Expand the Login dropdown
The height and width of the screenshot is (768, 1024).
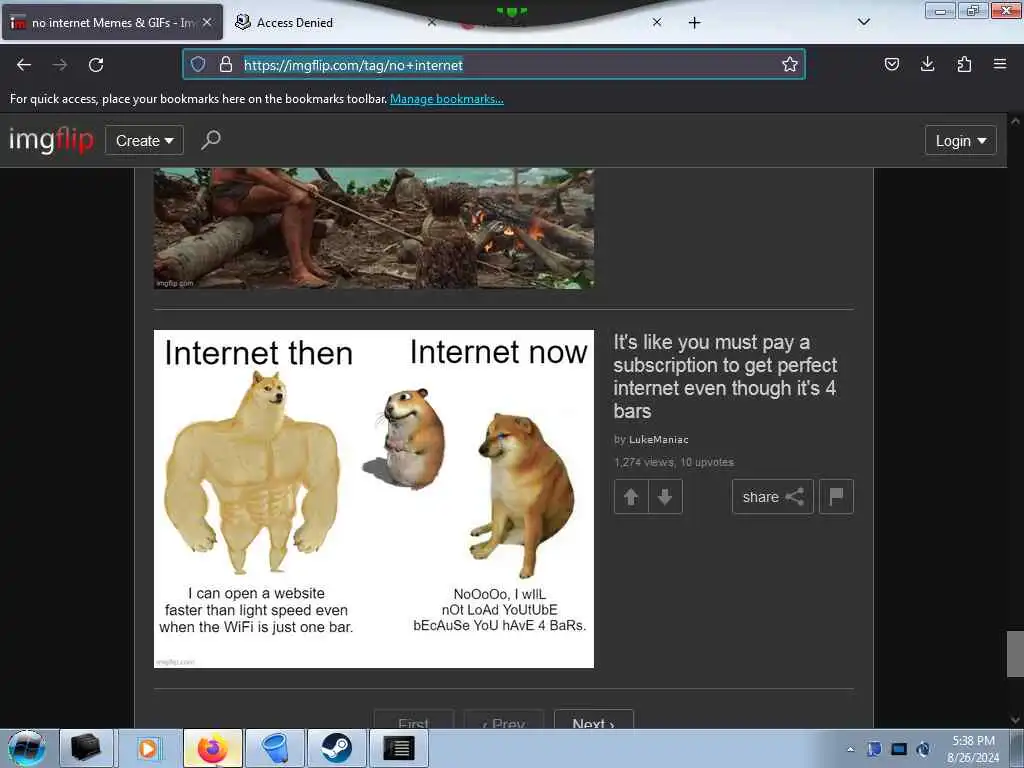tap(961, 140)
